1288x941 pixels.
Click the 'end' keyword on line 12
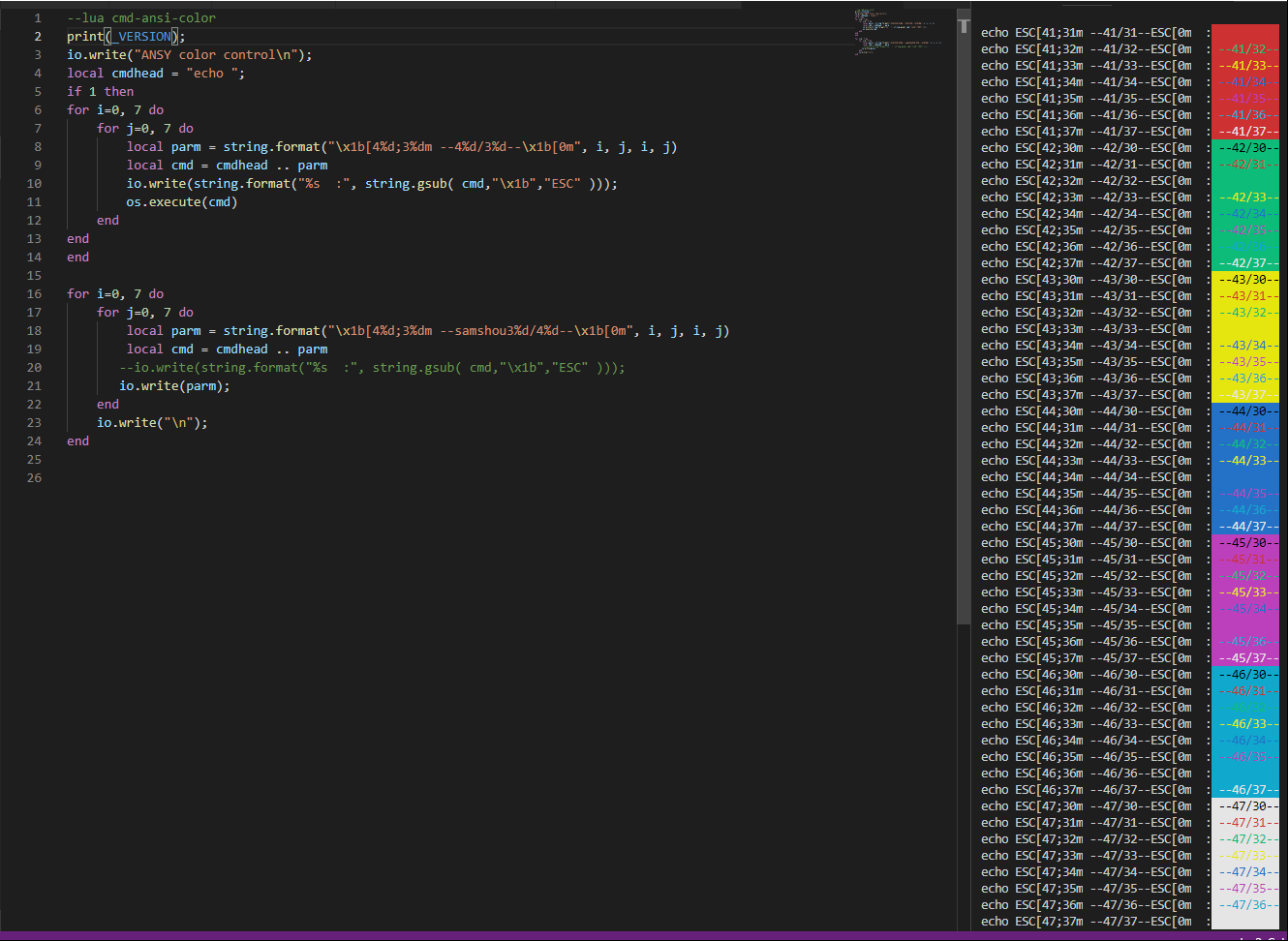(x=108, y=221)
